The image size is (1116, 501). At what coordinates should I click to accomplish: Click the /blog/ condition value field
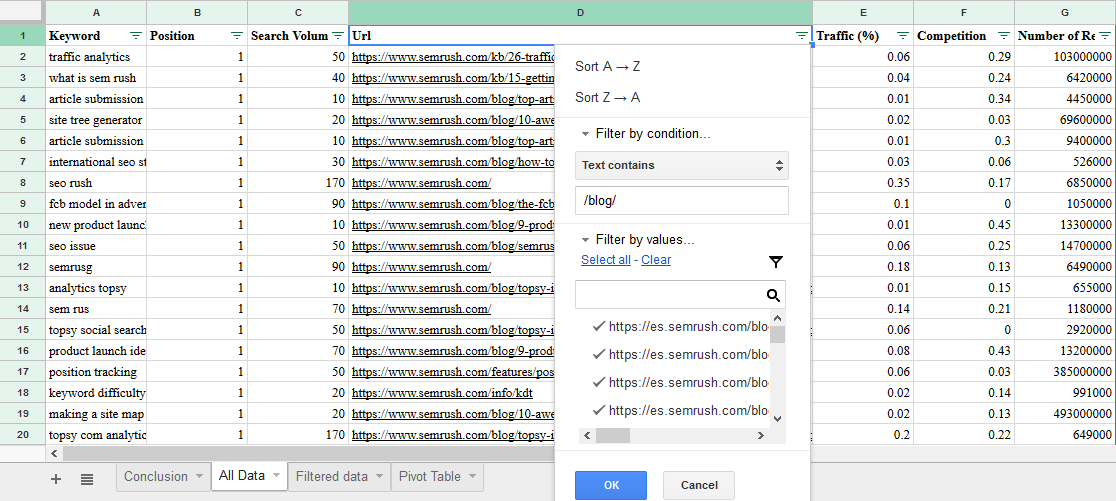tap(682, 201)
